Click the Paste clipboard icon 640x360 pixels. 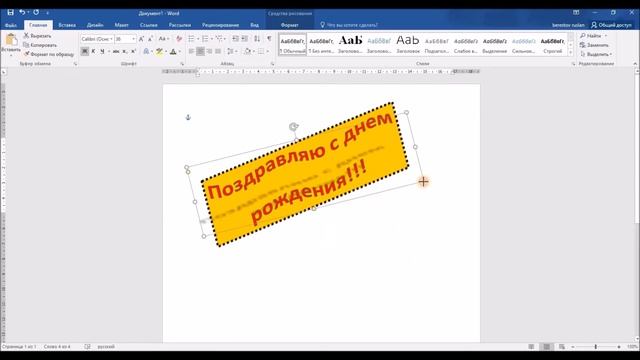click(x=11, y=40)
